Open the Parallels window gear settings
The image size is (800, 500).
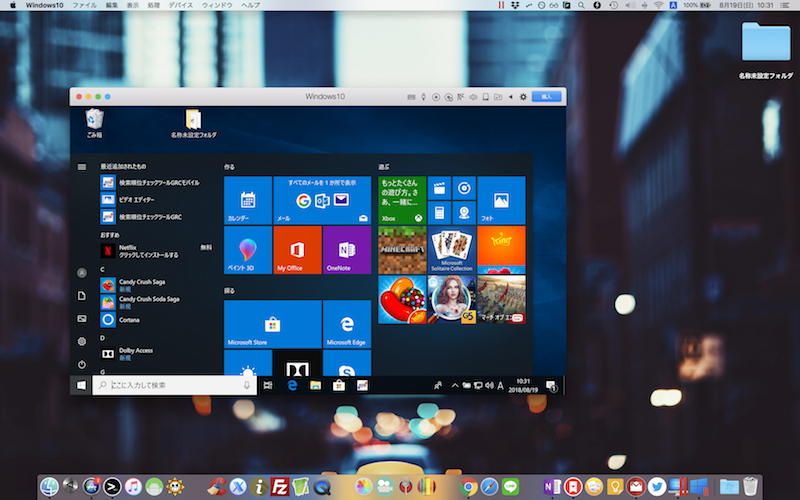tap(522, 97)
